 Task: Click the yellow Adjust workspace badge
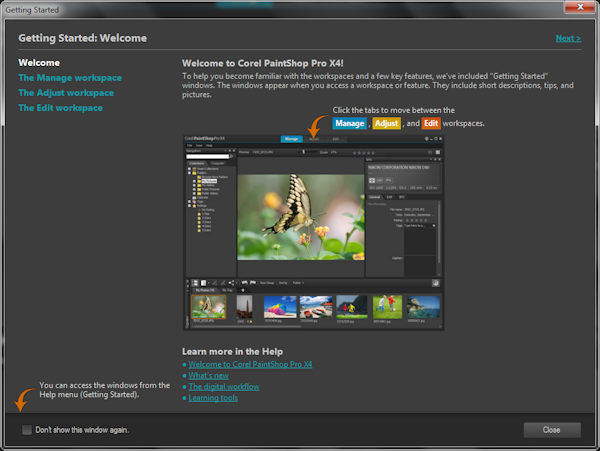386,123
